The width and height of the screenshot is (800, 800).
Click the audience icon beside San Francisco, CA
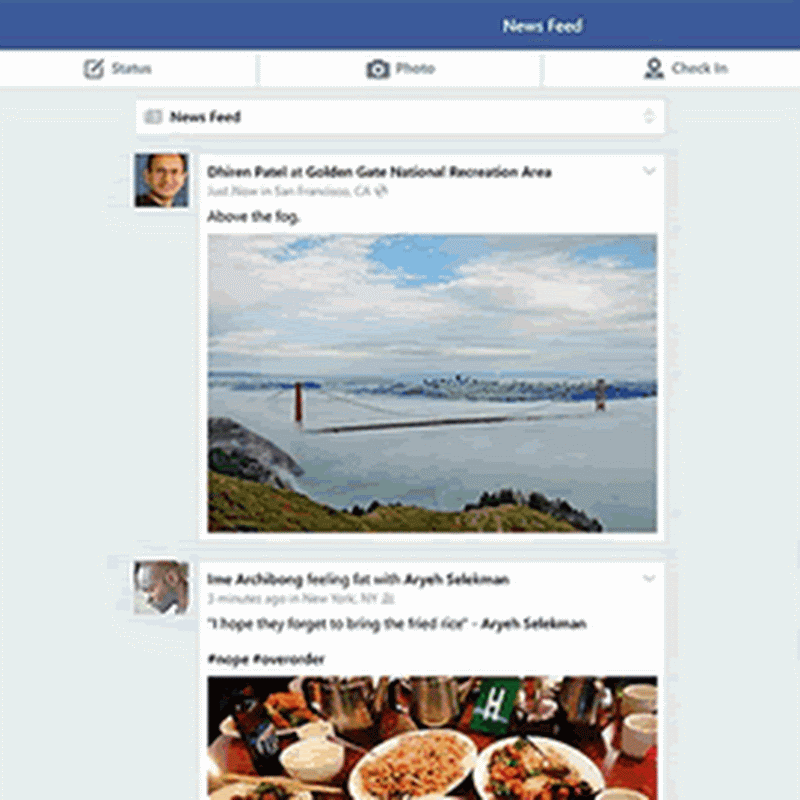click(381, 191)
